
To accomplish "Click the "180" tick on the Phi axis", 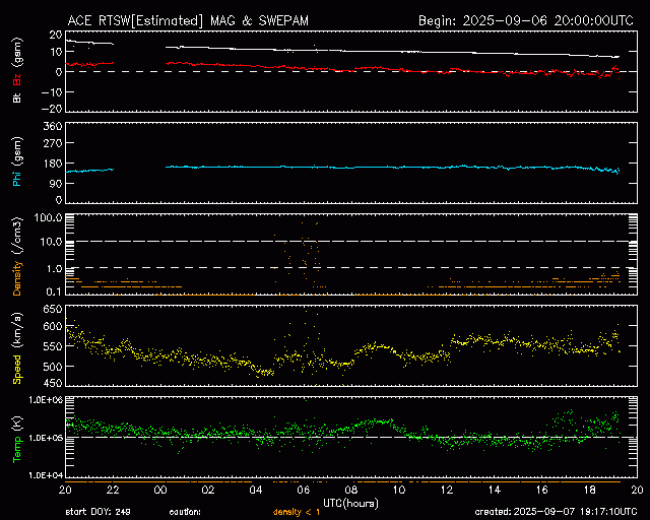I will (x=53, y=163).
